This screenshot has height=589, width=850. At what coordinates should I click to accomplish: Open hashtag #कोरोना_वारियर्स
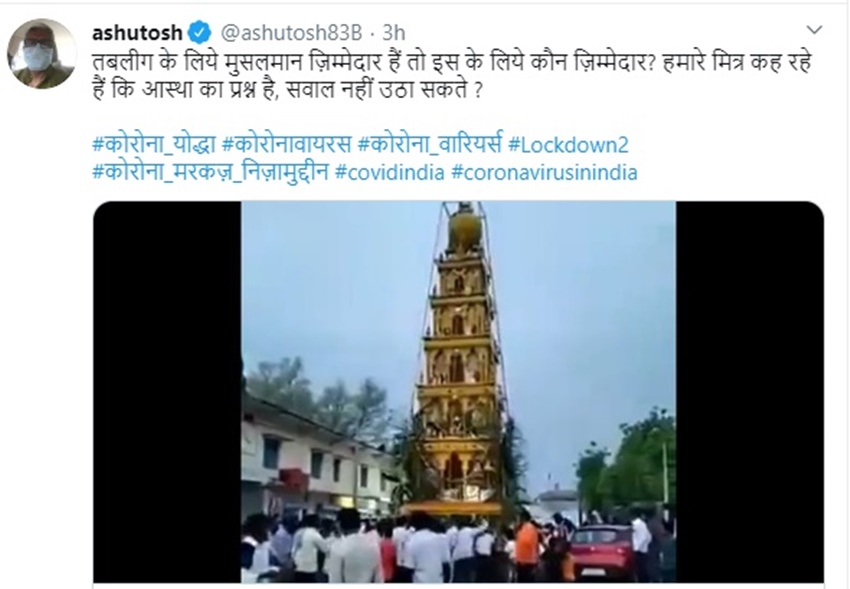pos(430,144)
